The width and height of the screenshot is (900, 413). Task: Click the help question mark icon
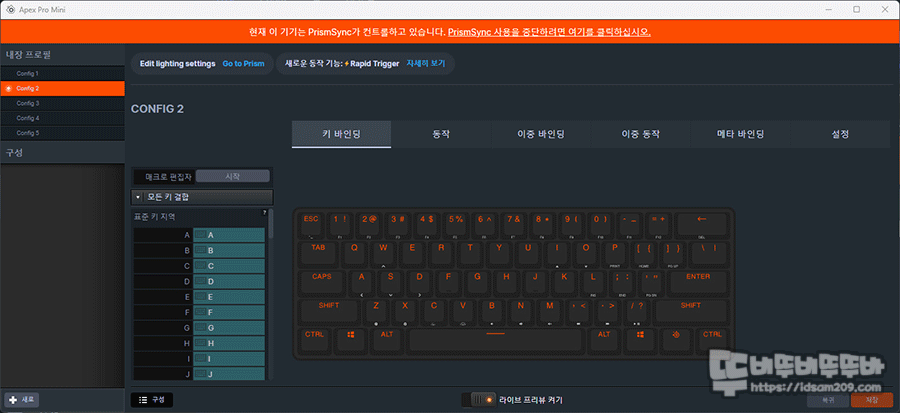point(265,213)
